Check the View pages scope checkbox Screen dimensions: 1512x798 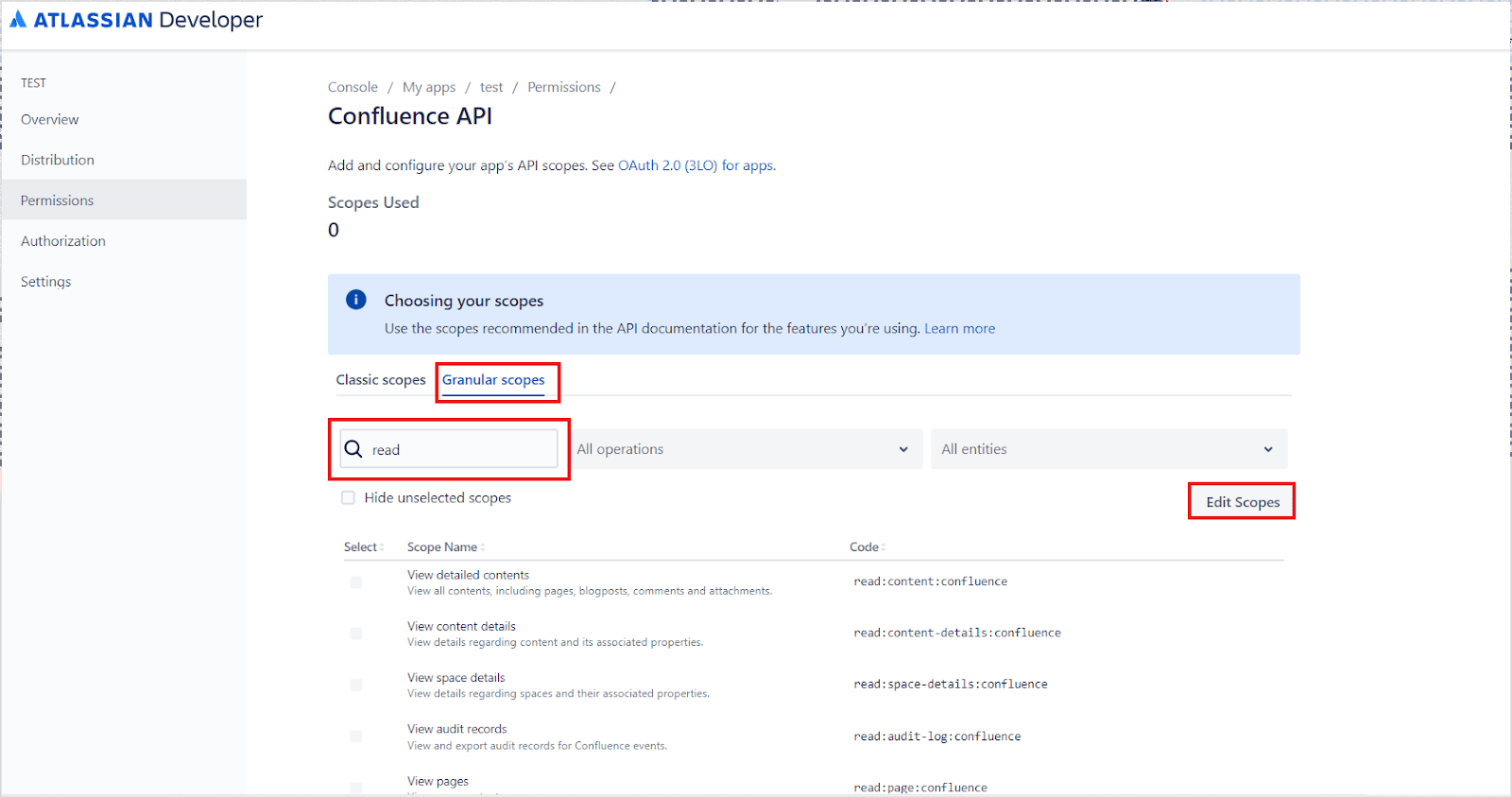356,788
